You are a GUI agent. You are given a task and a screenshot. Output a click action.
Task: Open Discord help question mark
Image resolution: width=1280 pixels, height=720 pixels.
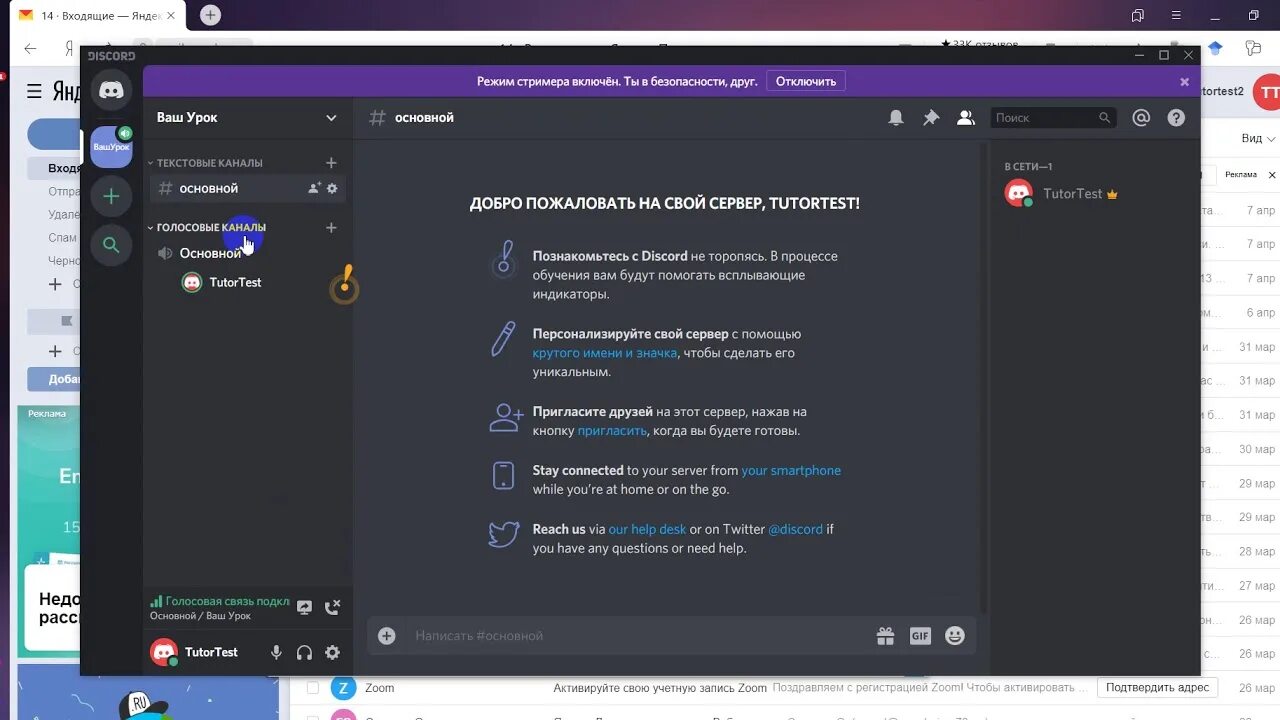pos(1176,118)
